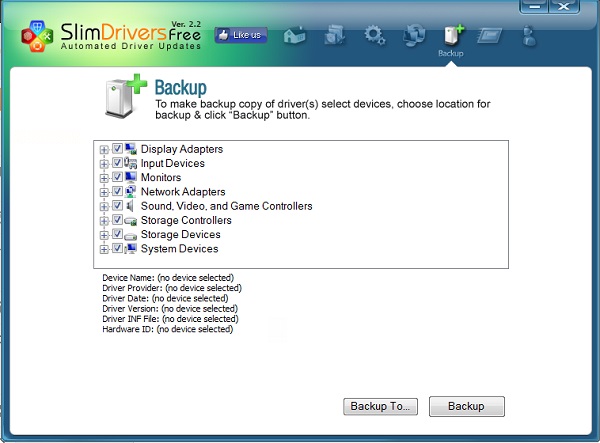
Task: Click the Driver Version: (no device selected) text
Action: coord(170,309)
